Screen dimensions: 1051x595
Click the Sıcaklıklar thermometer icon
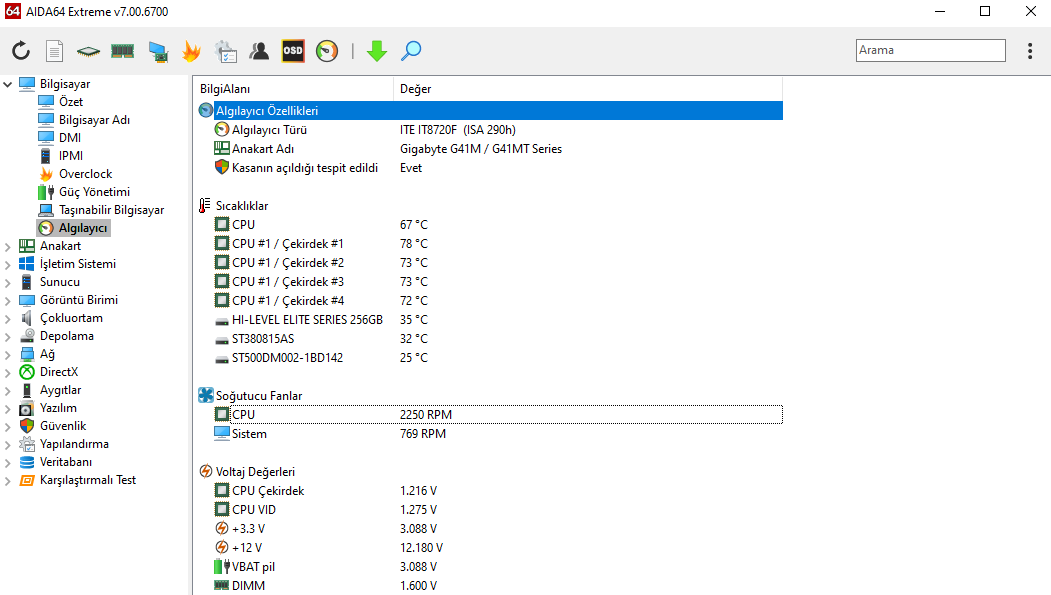click(x=205, y=206)
